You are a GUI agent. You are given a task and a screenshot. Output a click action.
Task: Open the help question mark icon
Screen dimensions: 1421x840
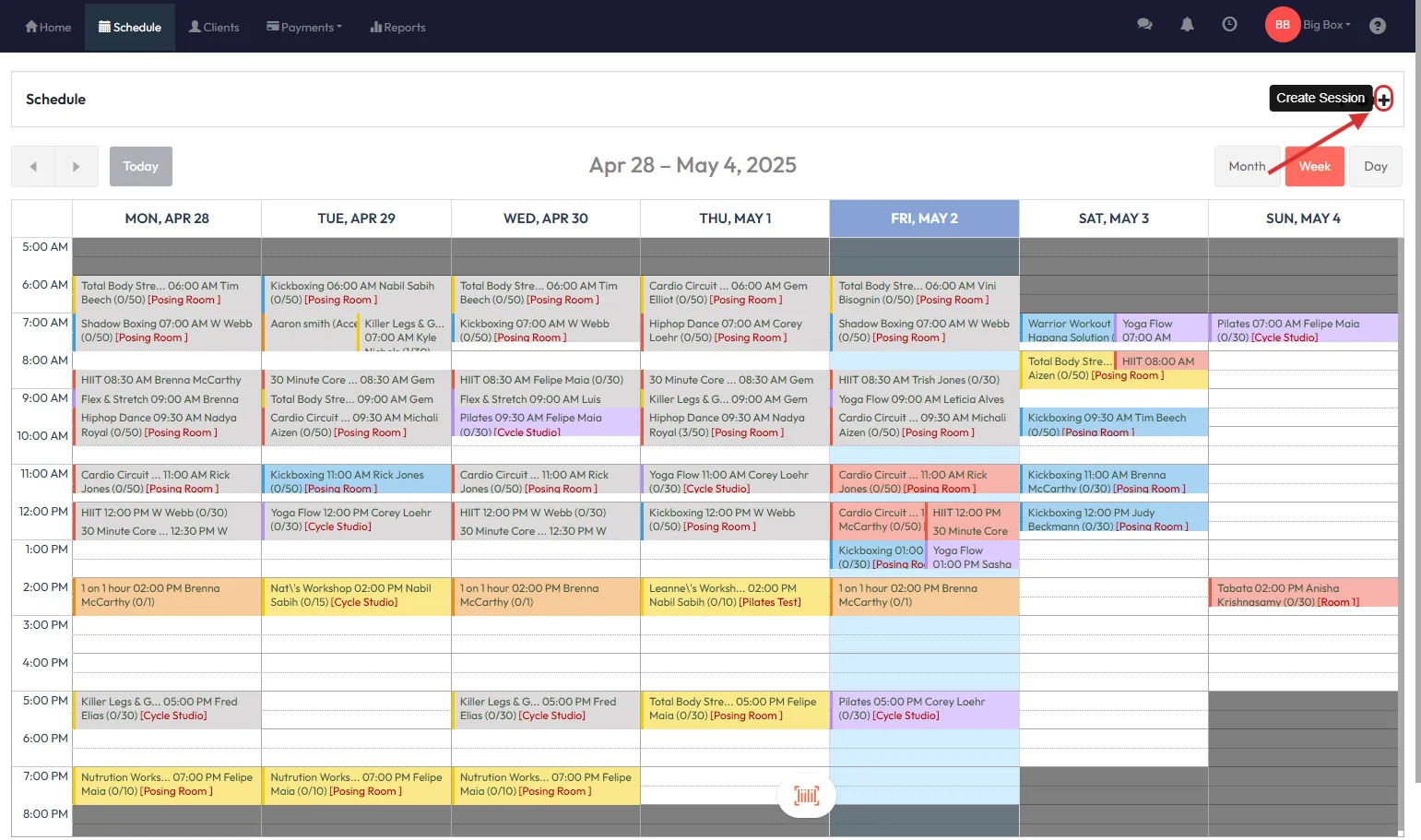(x=1377, y=26)
